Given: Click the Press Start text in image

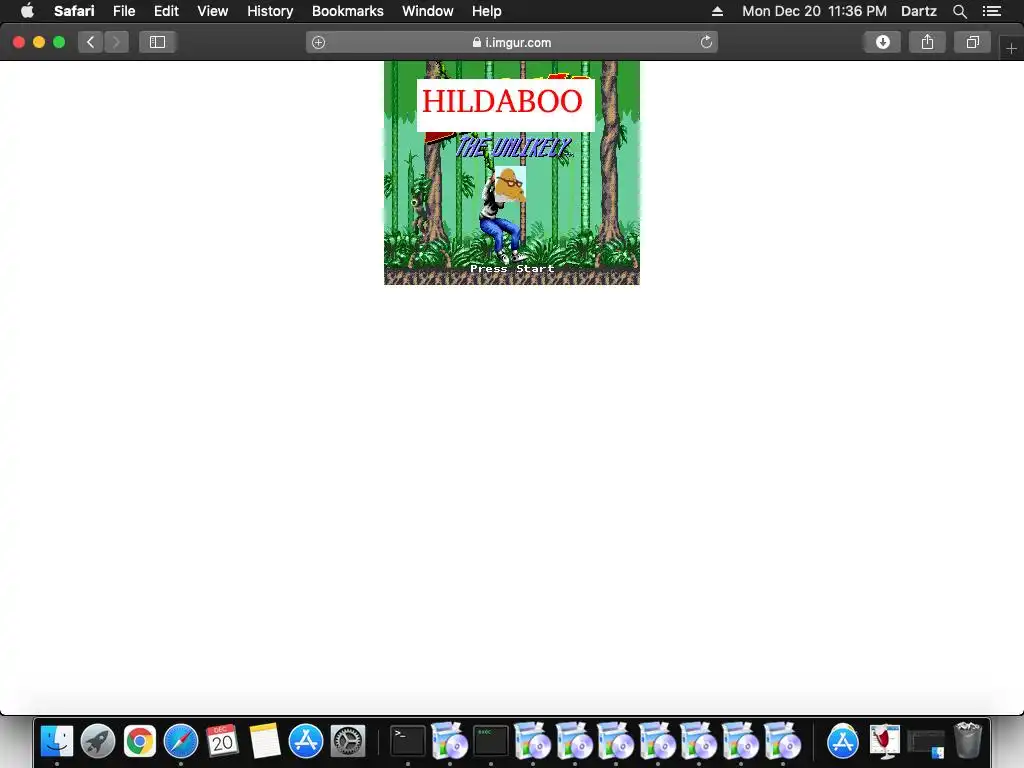Looking at the screenshot, I should (512, 268).
